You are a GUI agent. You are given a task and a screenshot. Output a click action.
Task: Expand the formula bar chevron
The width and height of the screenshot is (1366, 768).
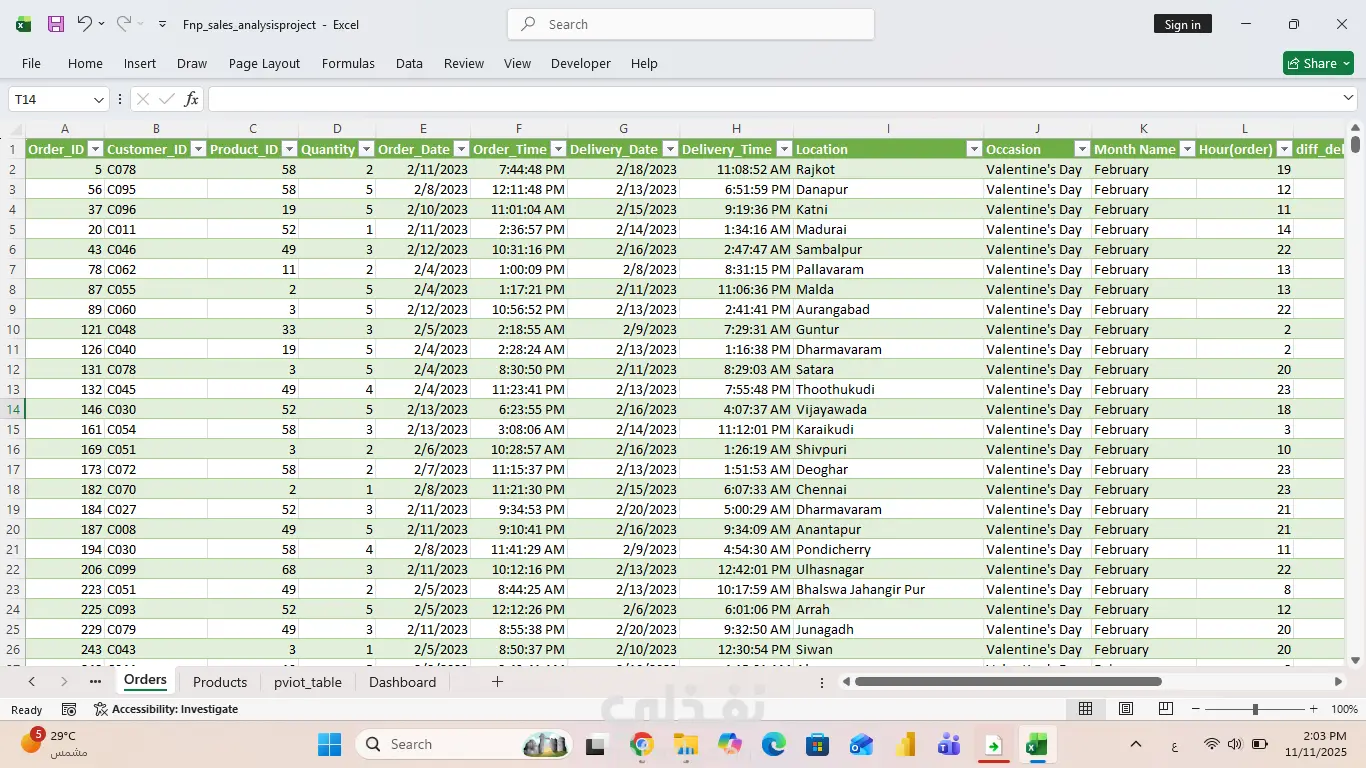coord(1348,98)
